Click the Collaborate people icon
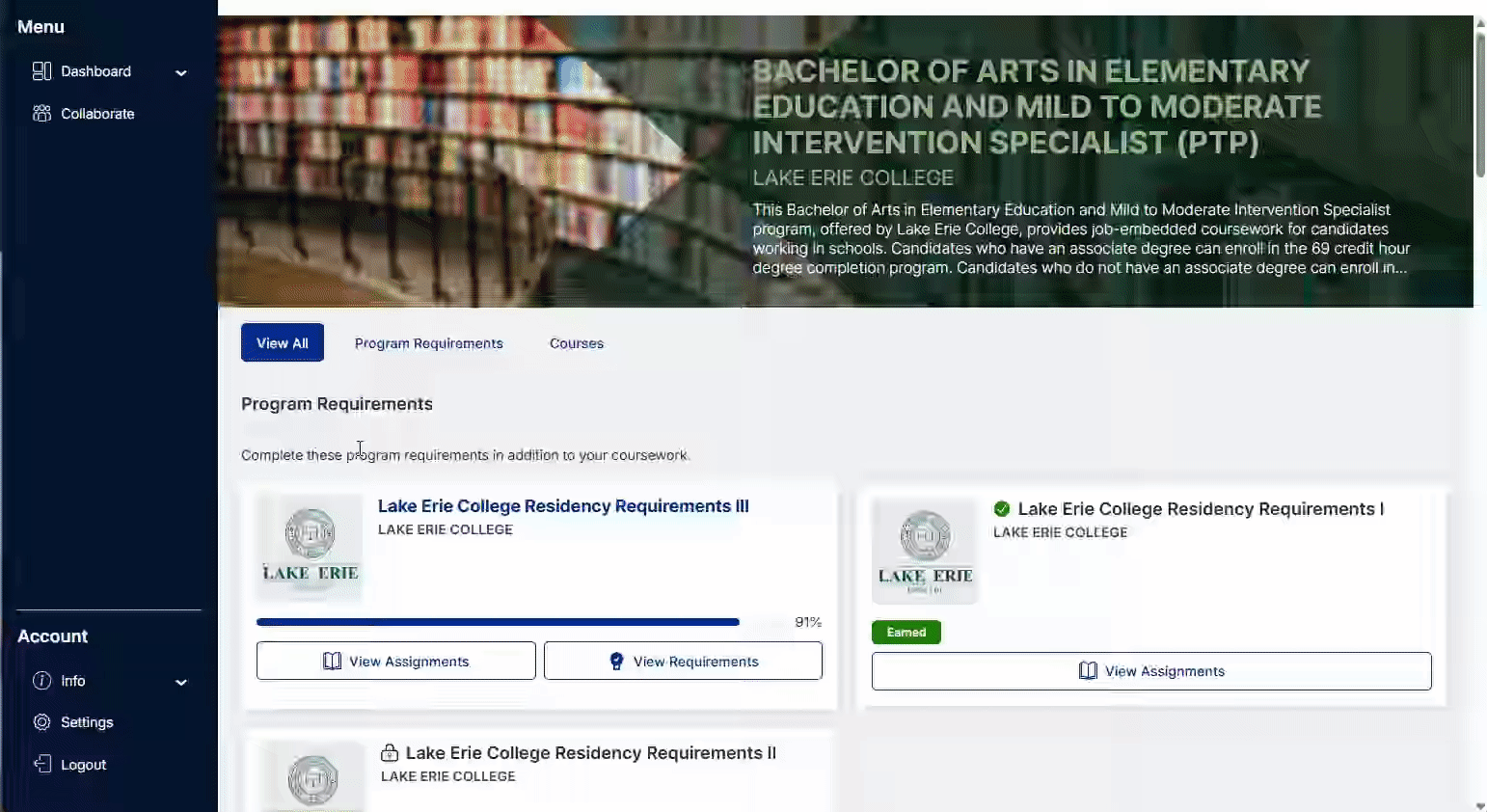 (41, 114)
